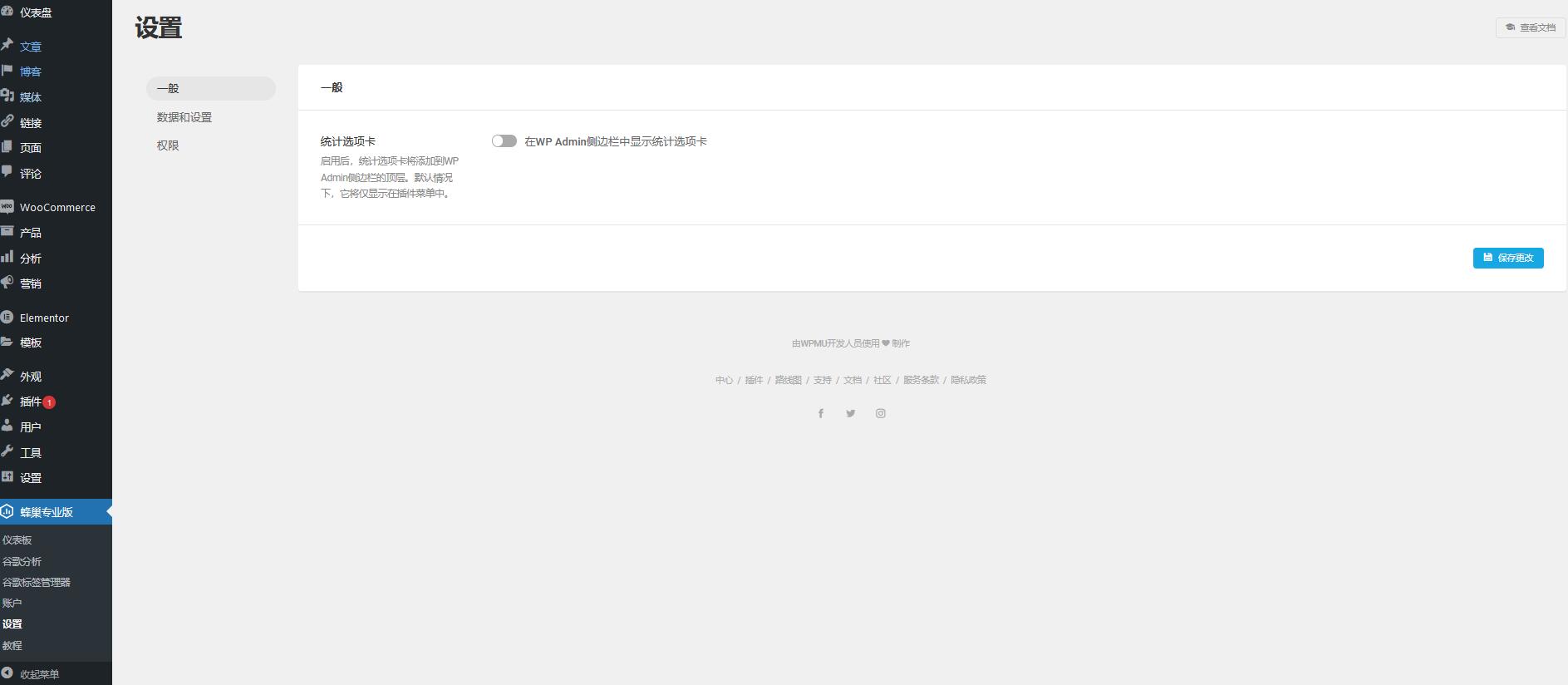
Task: Switch to the 权限 tab
Action: coord(168,145)
